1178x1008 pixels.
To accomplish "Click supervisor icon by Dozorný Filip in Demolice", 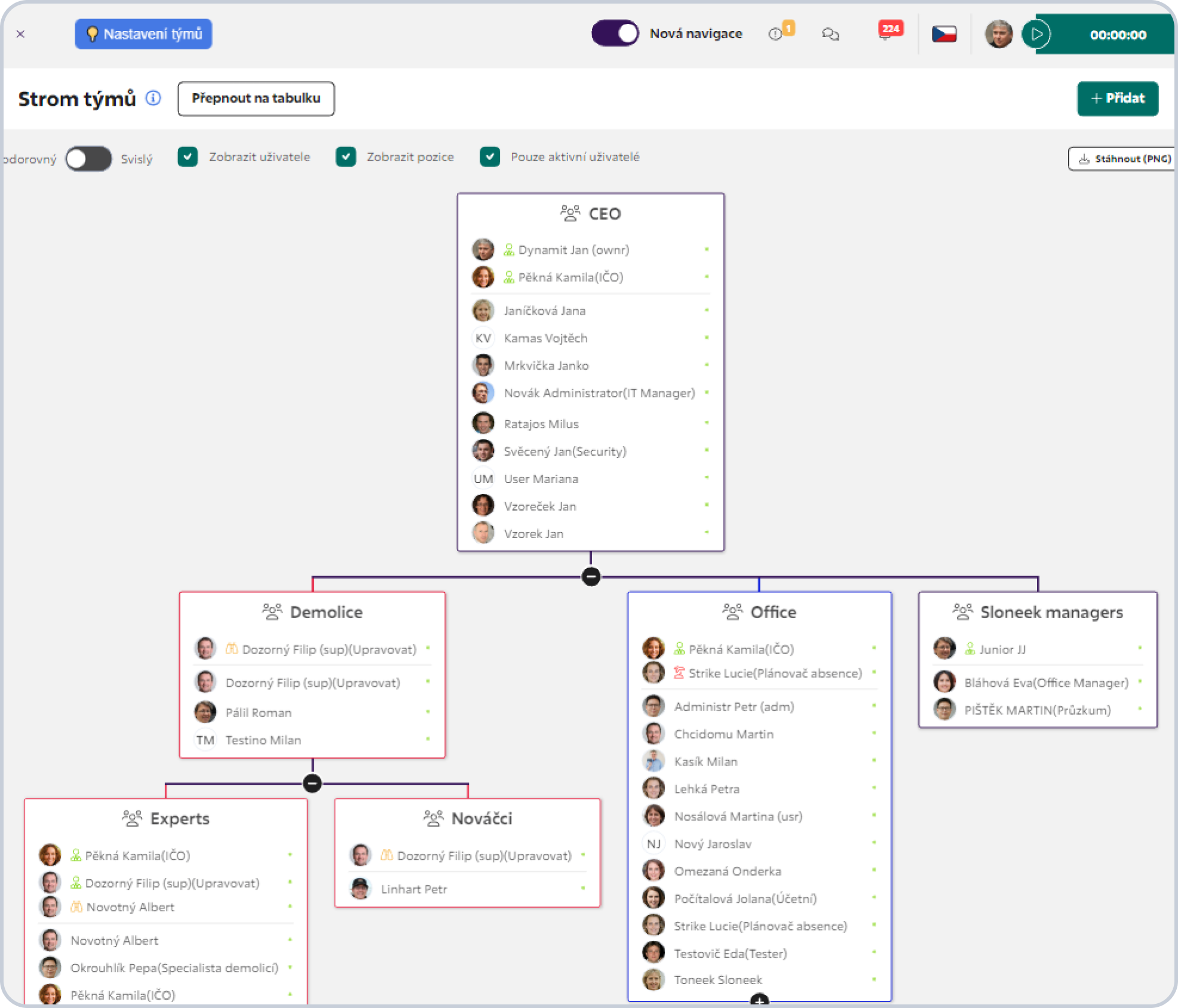I will pyautogui.click(x=232, y=649).
